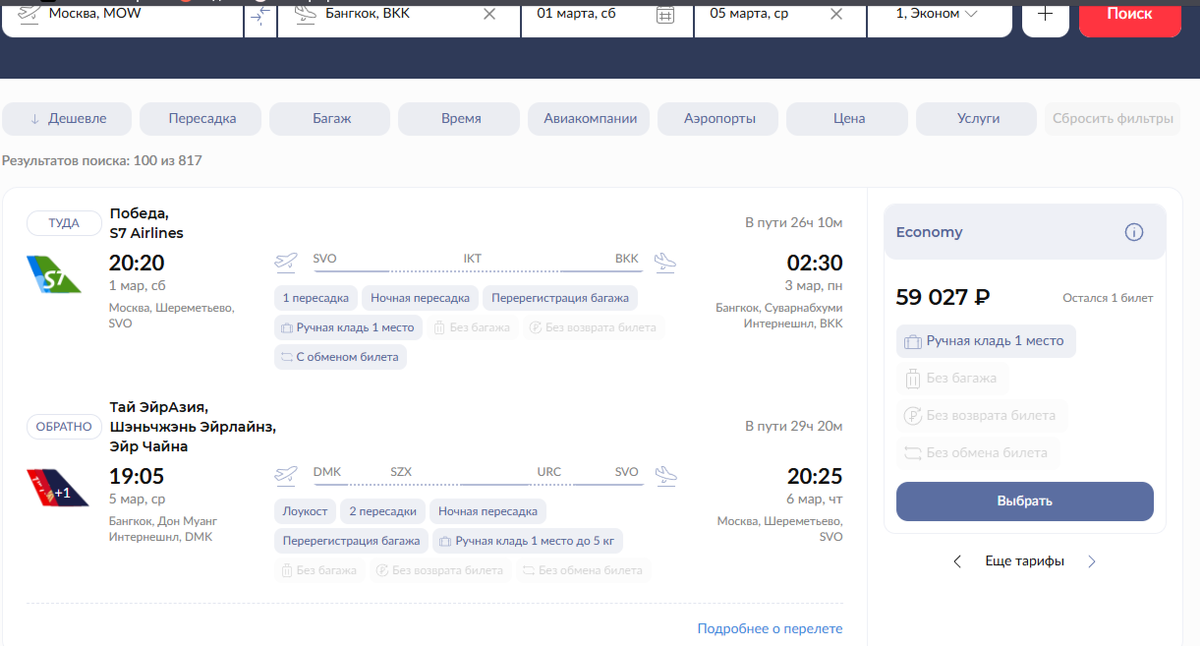Image resolution: width=1200 pixels, height=646 pixels.
Task: Click the outbound departure plane icon near SVO
Action: 287,262
